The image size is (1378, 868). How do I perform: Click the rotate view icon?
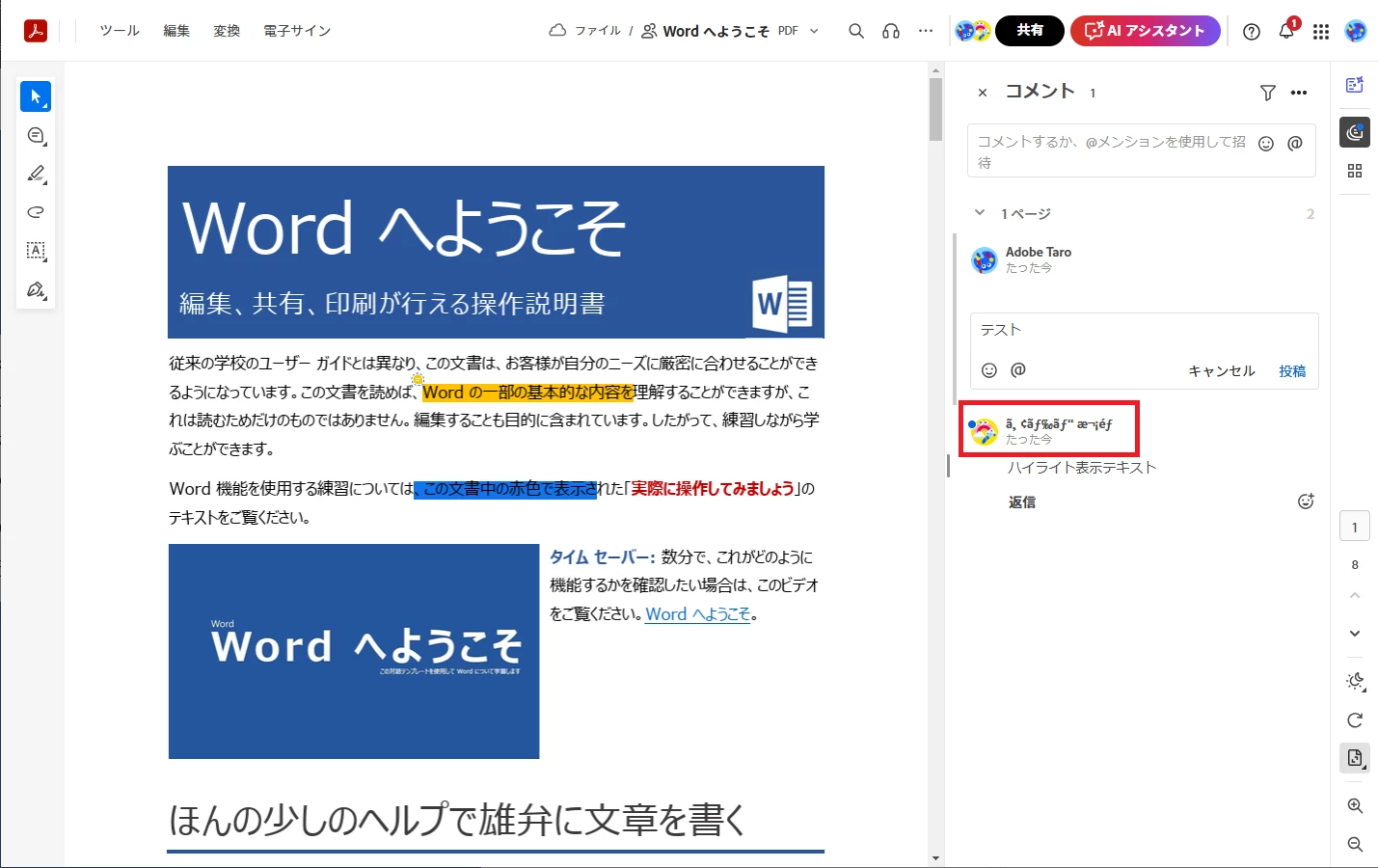coord(1355,720)
